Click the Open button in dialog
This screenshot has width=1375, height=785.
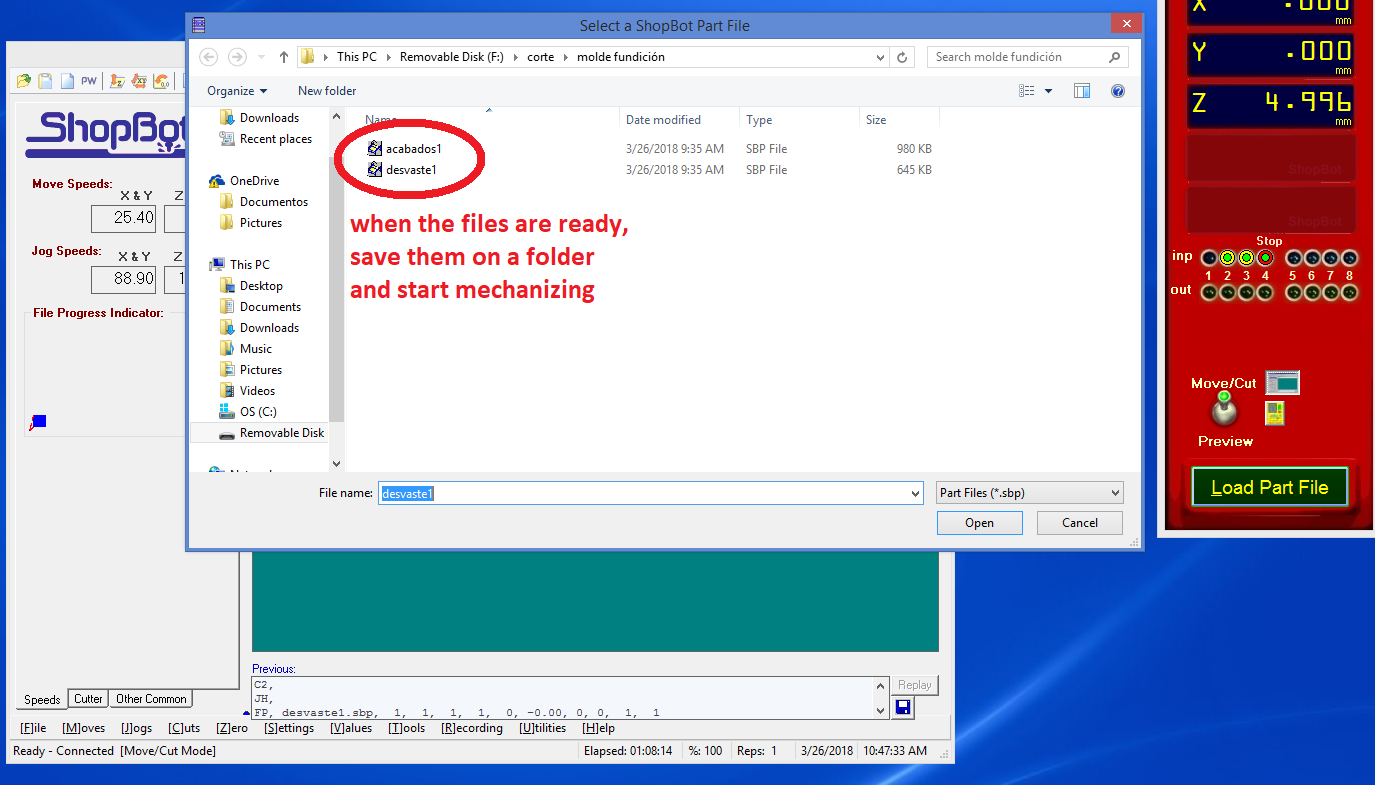click(979, 523)
